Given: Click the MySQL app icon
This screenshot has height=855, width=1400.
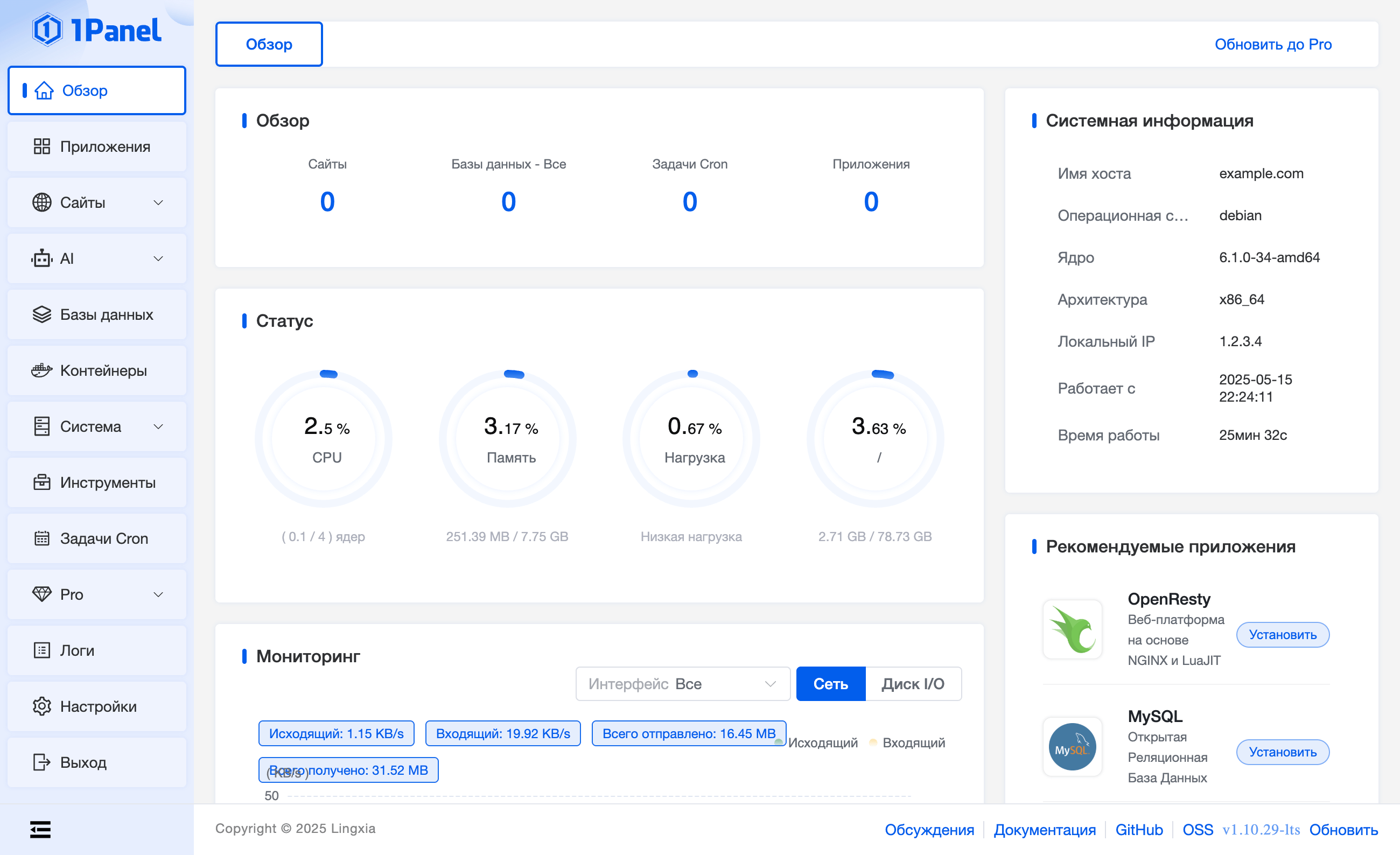Looking at the screenshot, I should [x=1072, y=746].
